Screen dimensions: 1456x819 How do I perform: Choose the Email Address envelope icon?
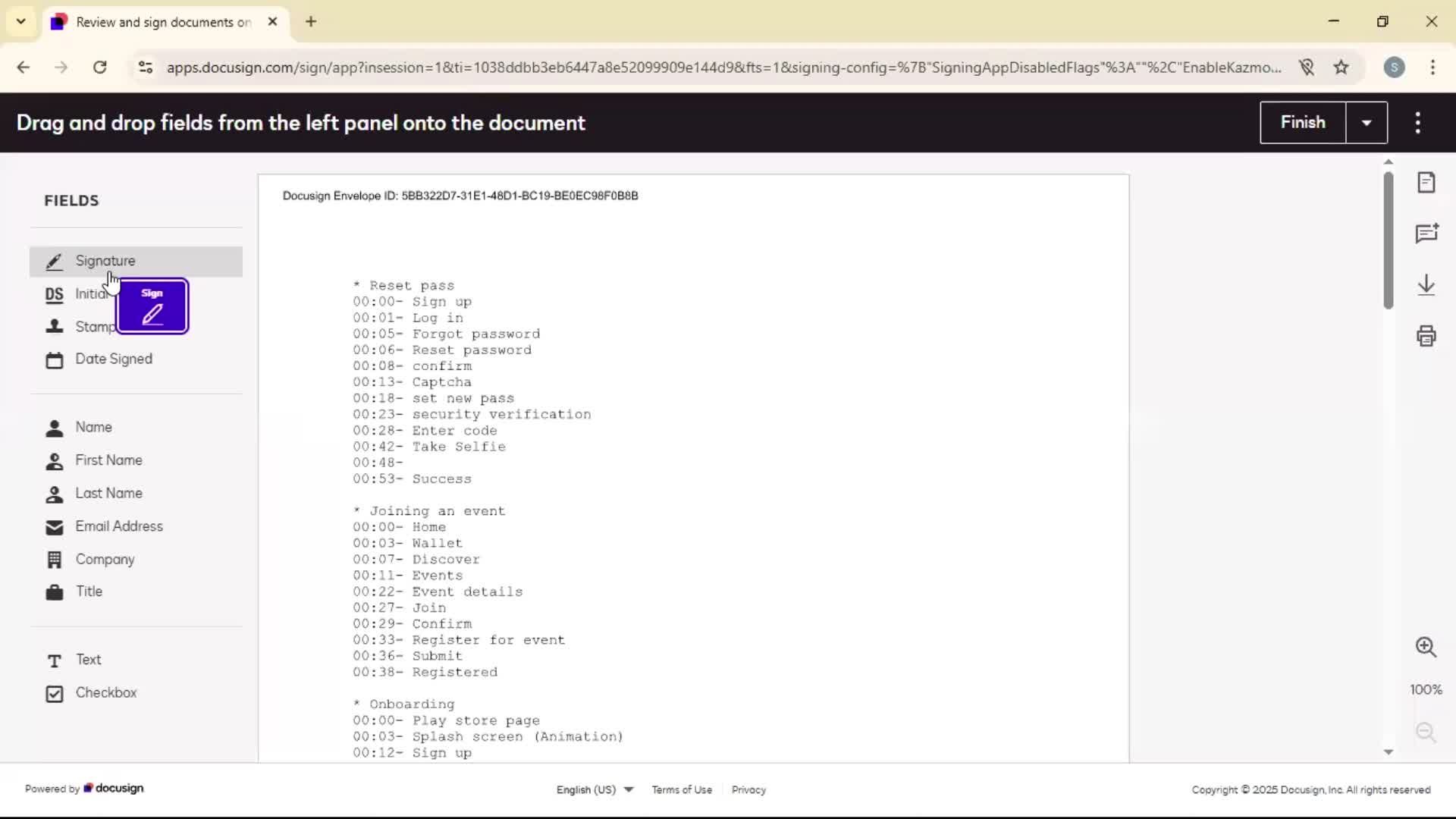point(54,527)
